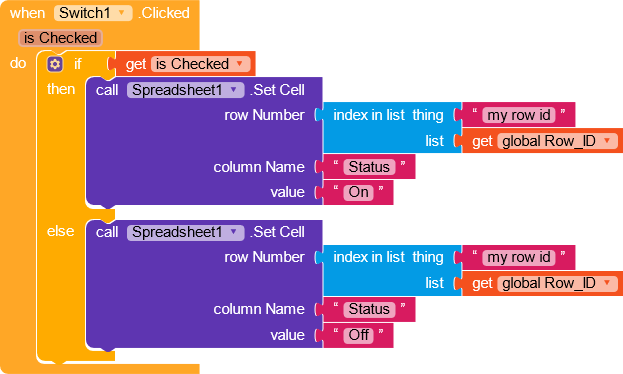Edit first 'Status' column name text

(369, 167)
